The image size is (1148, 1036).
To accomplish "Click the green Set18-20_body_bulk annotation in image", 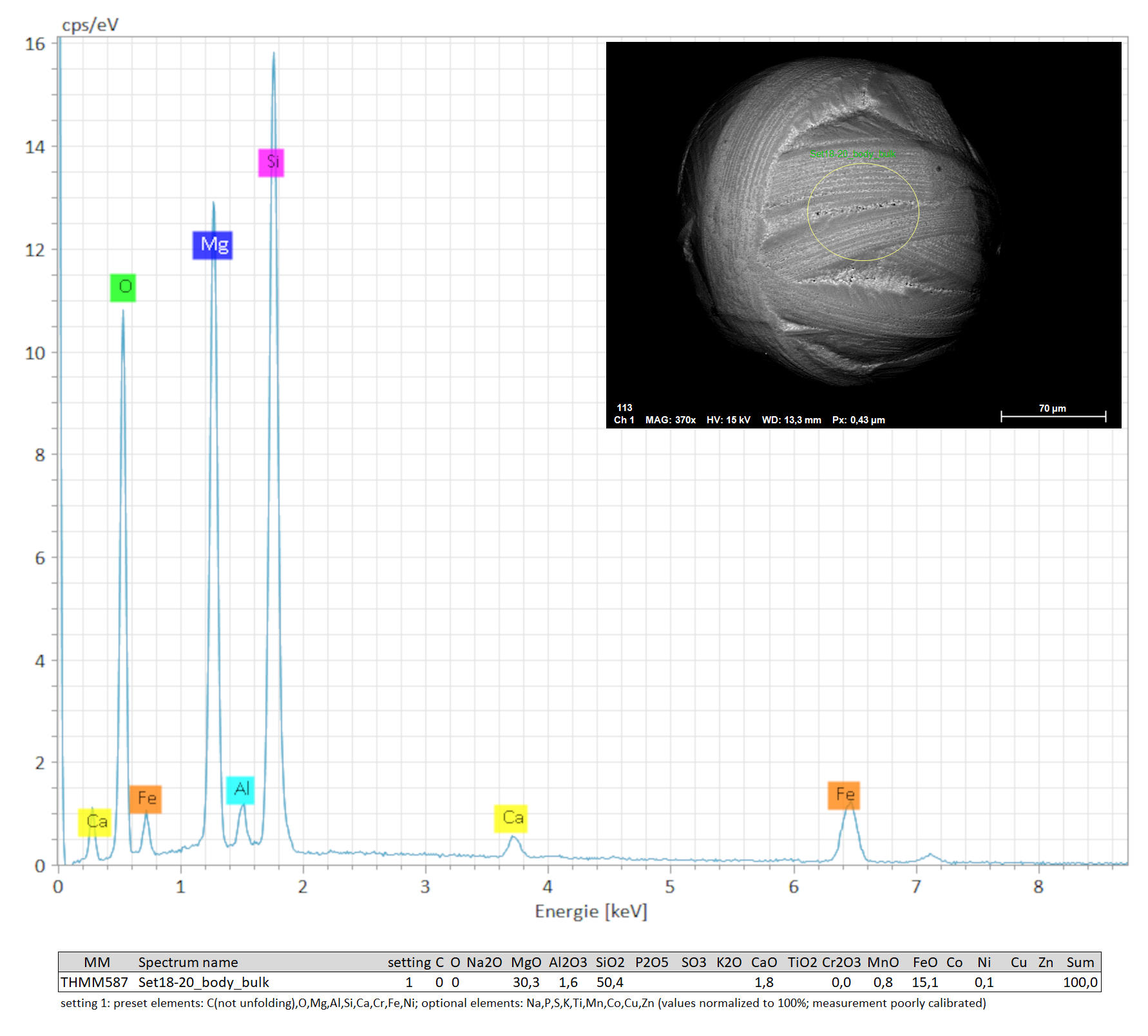I will pyautogui.click(x=852, y=154).
